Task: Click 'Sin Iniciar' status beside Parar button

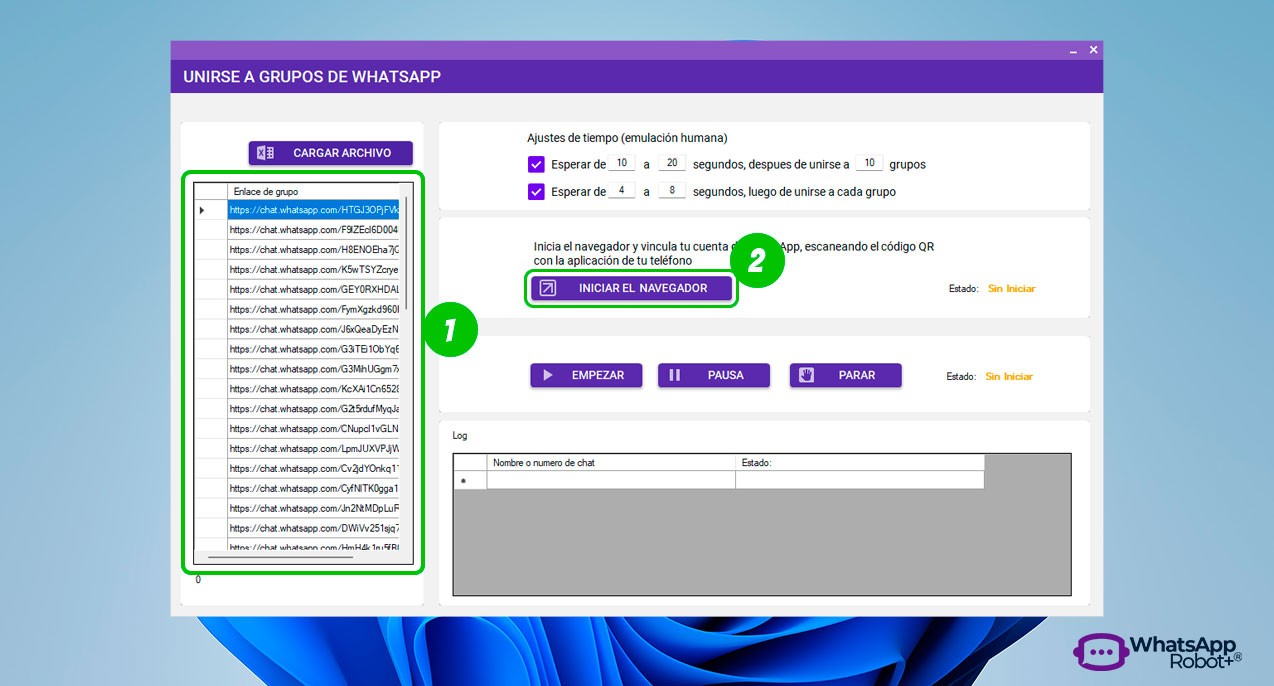Action: click(x=1009, y=376)
